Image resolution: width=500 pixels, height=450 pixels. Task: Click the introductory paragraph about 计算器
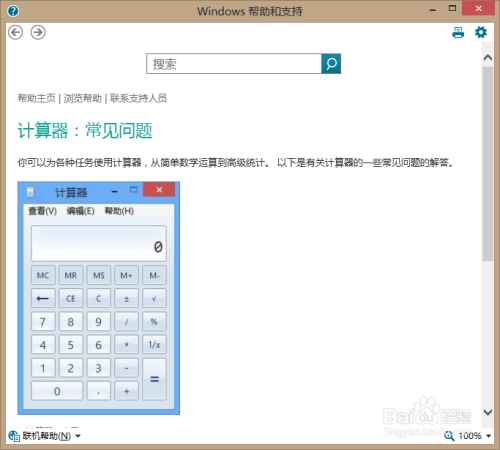click(235, 163)
